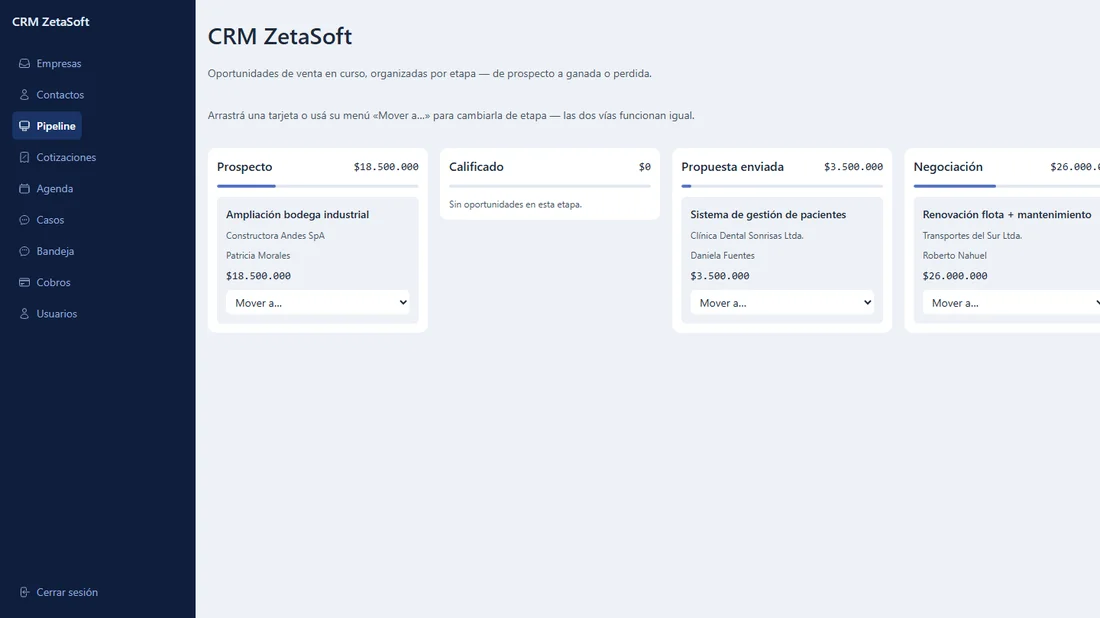Click Propuesta enviada total $3.500.000 in header

853,167
